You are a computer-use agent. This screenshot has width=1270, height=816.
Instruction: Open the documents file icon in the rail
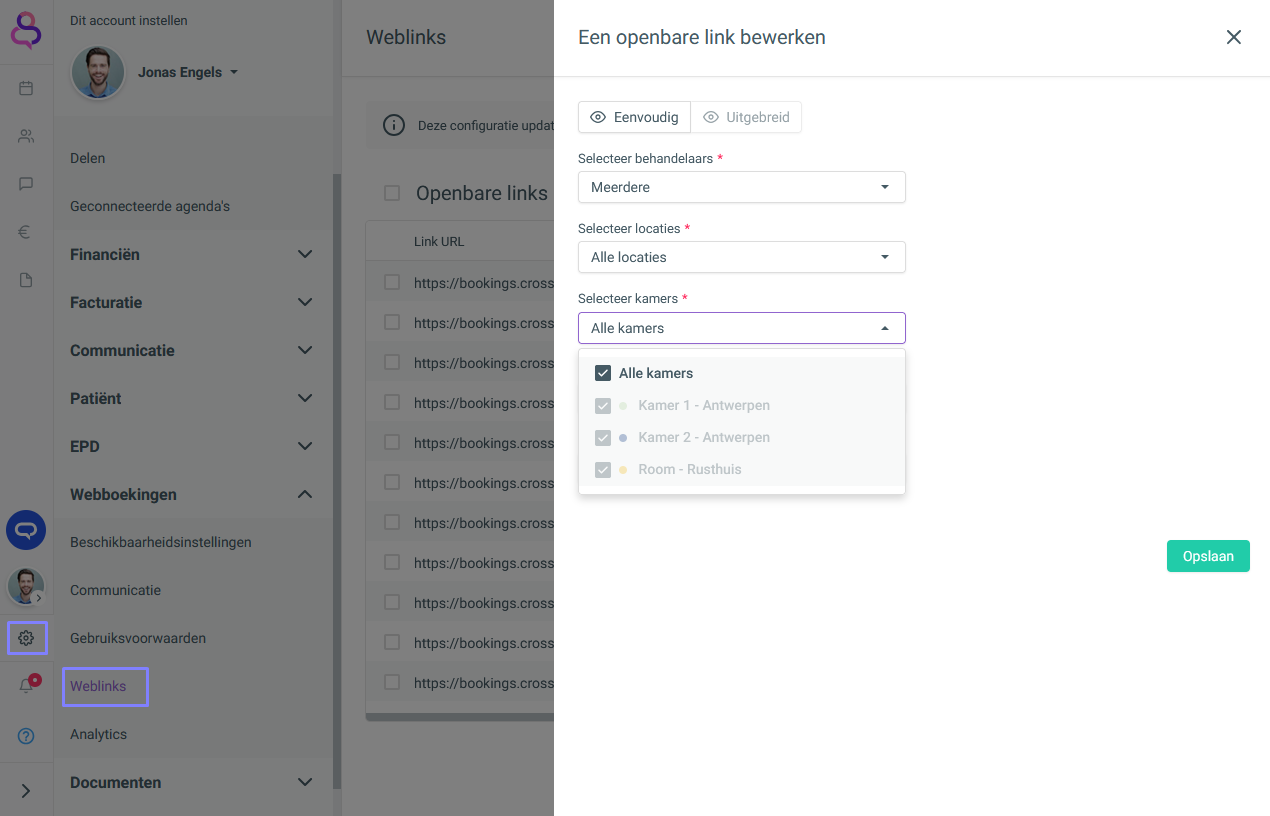26,280
